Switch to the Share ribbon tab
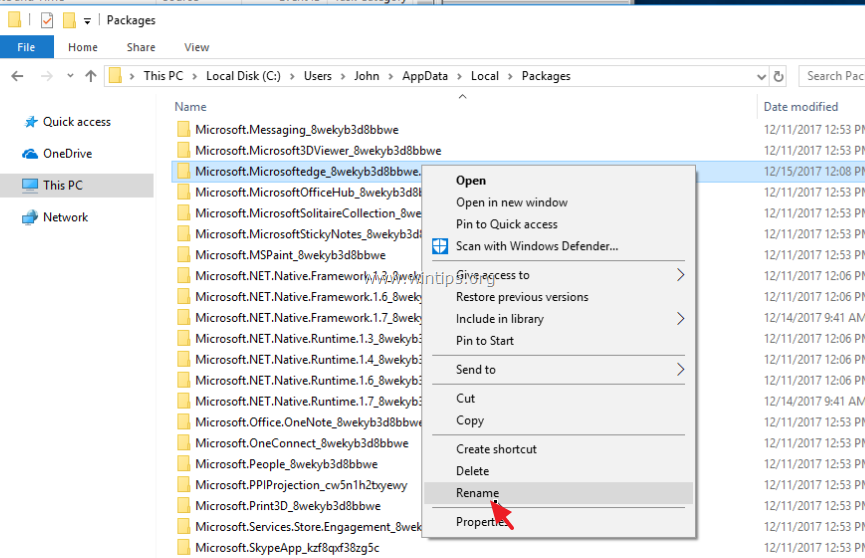This screenshot has width=865, height=558. click(x=141, y=47)
